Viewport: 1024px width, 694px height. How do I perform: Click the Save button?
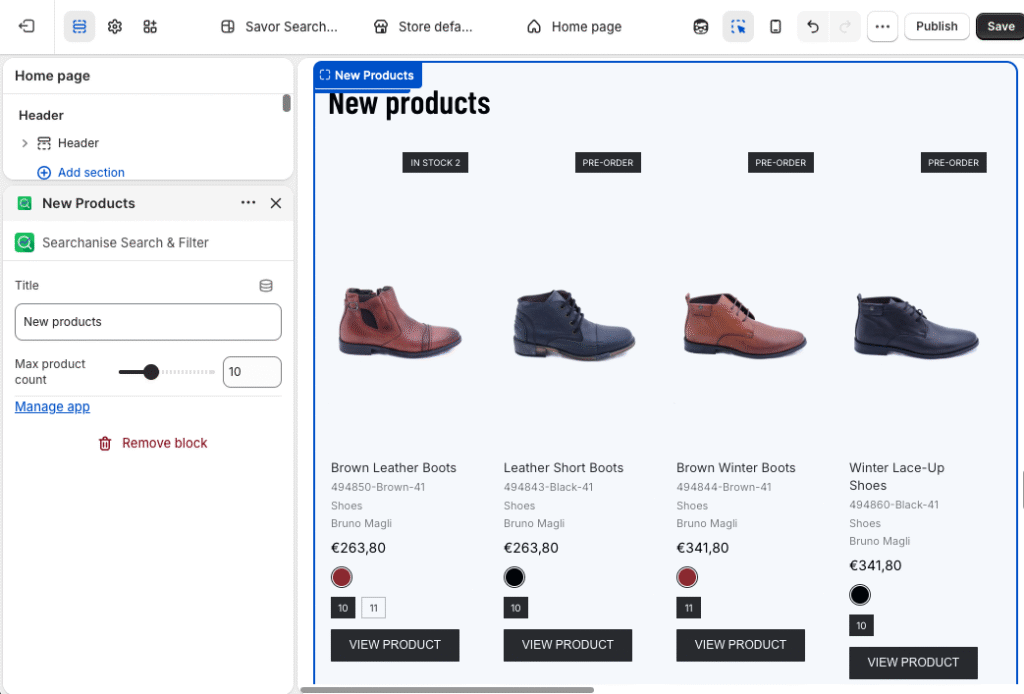point(1000,27)
